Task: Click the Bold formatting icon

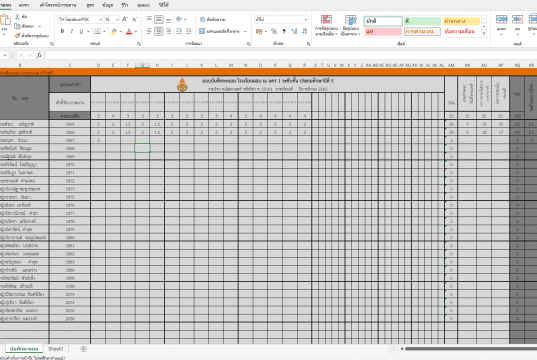Action: tap(62, 31)
